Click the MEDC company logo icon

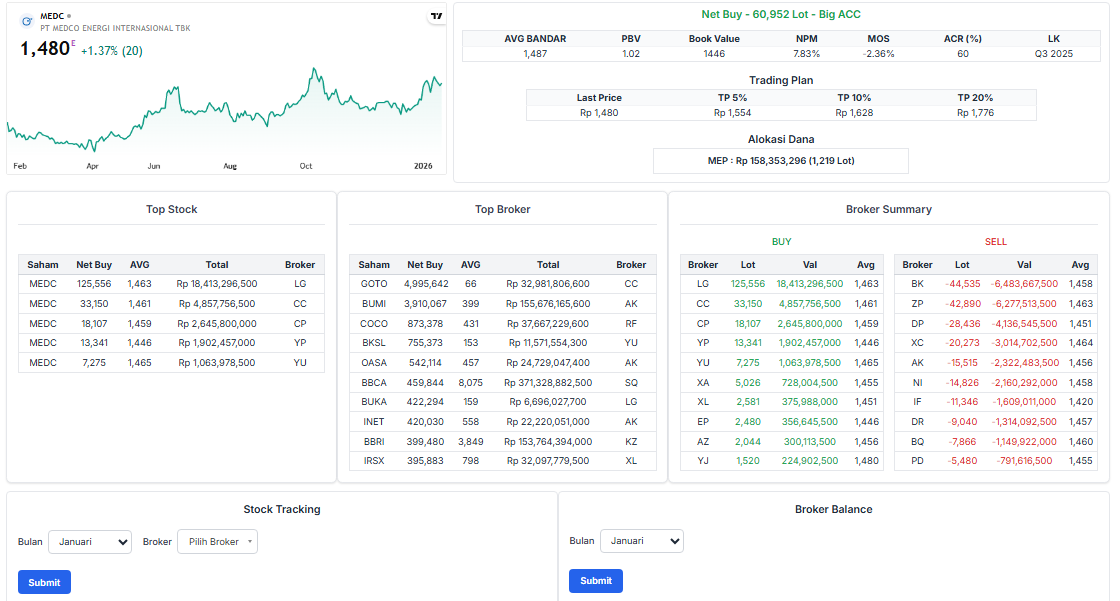click(26, 20)
